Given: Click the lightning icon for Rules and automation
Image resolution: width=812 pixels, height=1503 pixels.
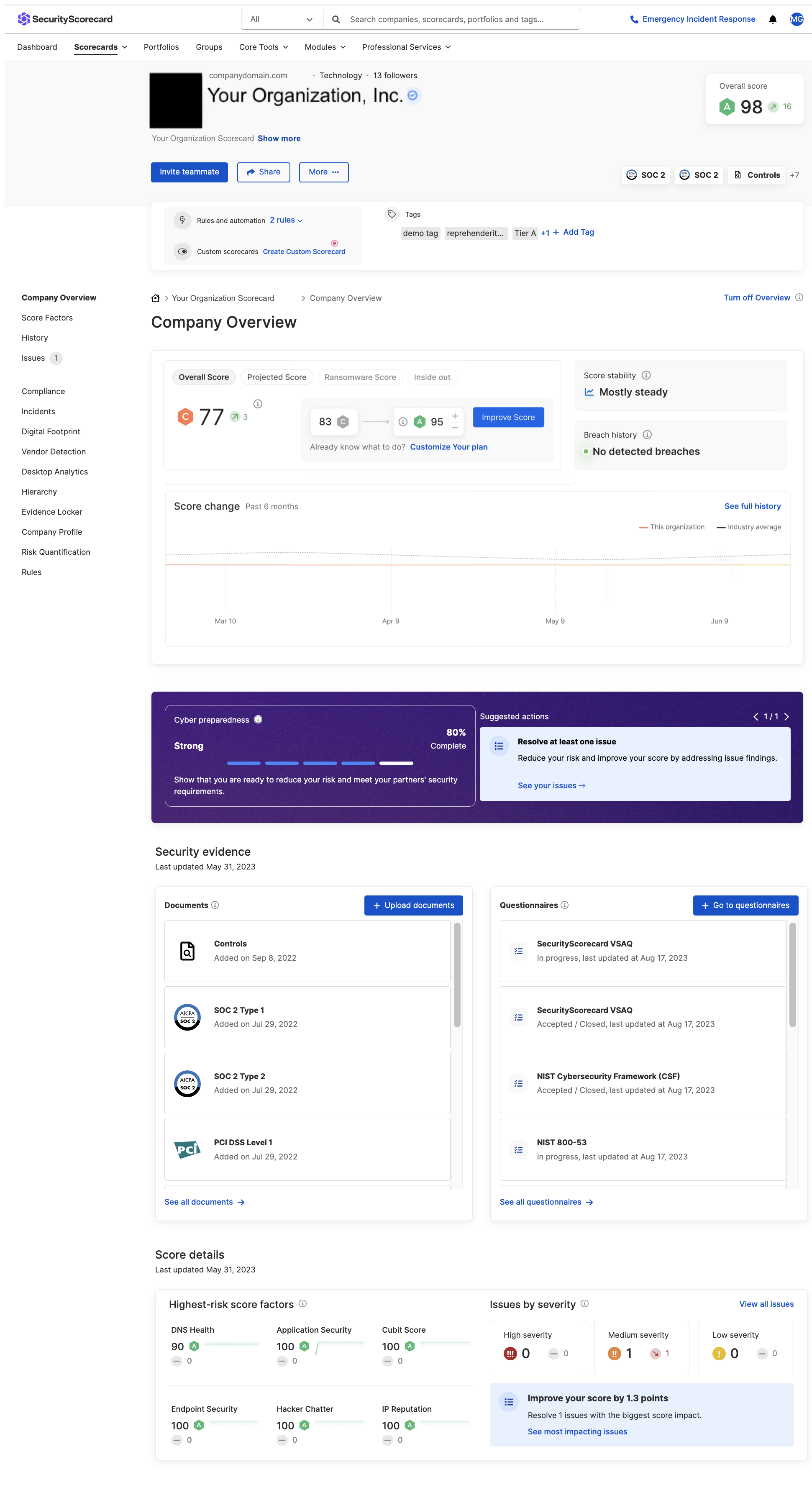Looking at the screenshot, I should pyautogui.click(x=182, y=220).
